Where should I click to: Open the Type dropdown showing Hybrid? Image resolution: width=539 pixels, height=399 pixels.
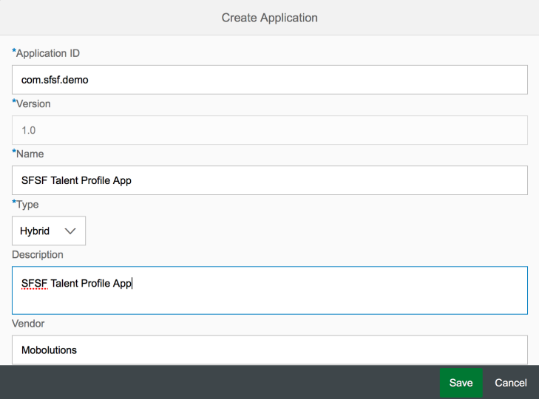point(49,231)
